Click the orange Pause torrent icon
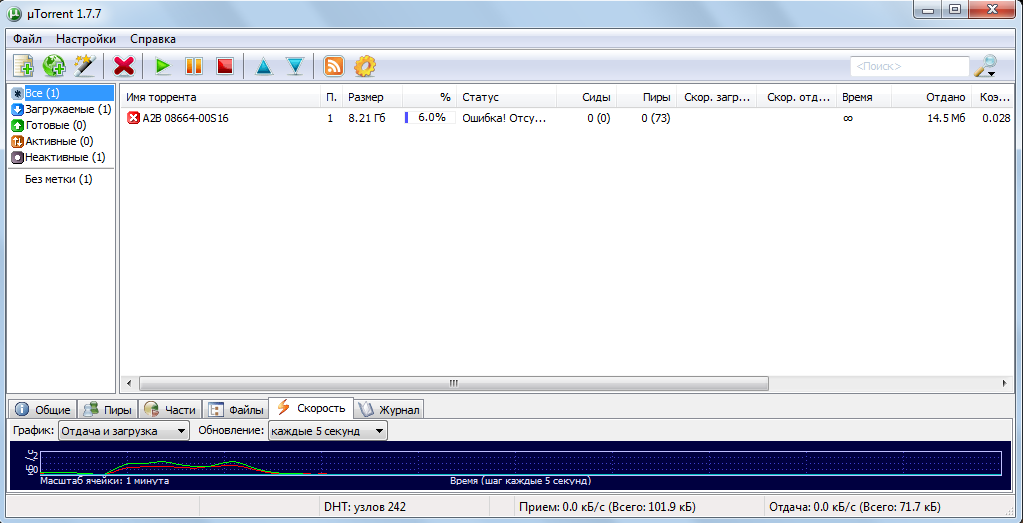 click(194, 66)
